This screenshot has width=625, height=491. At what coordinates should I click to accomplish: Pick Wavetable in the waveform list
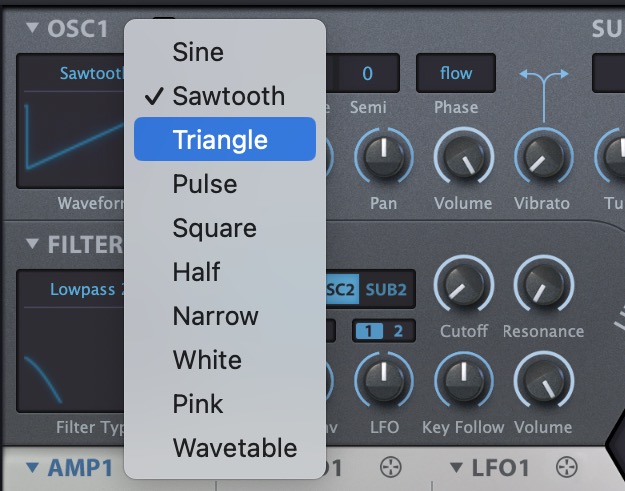(234, 447)
